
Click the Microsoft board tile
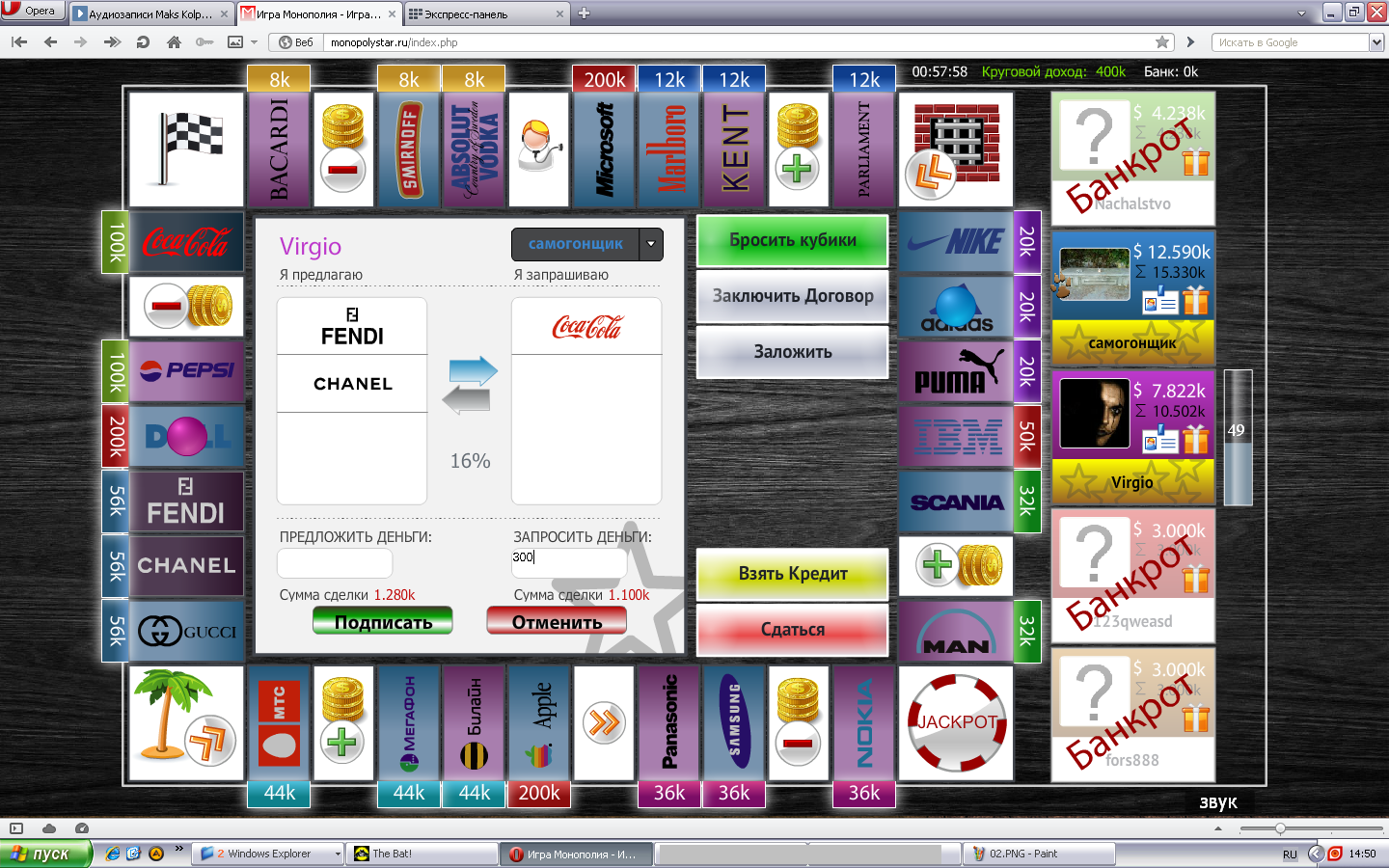pos(604,149)
